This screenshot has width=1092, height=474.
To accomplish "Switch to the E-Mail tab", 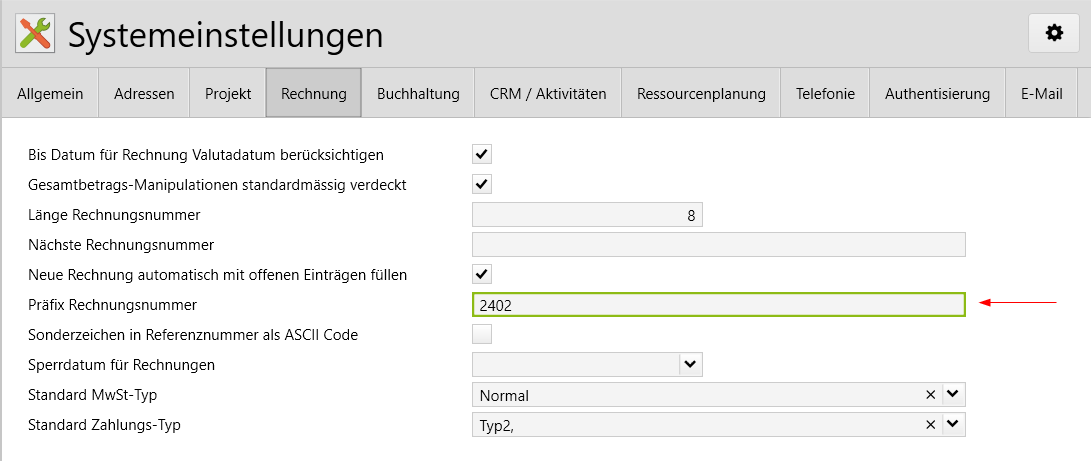I will (x=1040, y=94).
